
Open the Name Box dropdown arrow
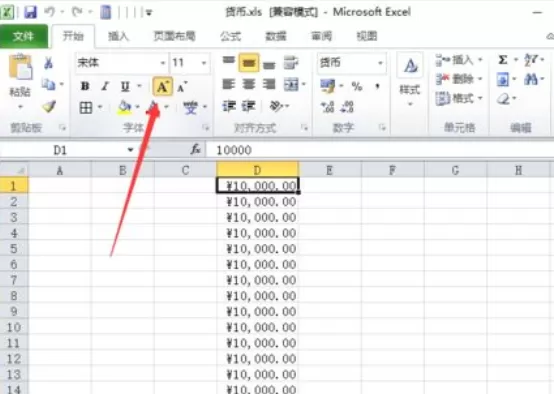pos(131,150)
